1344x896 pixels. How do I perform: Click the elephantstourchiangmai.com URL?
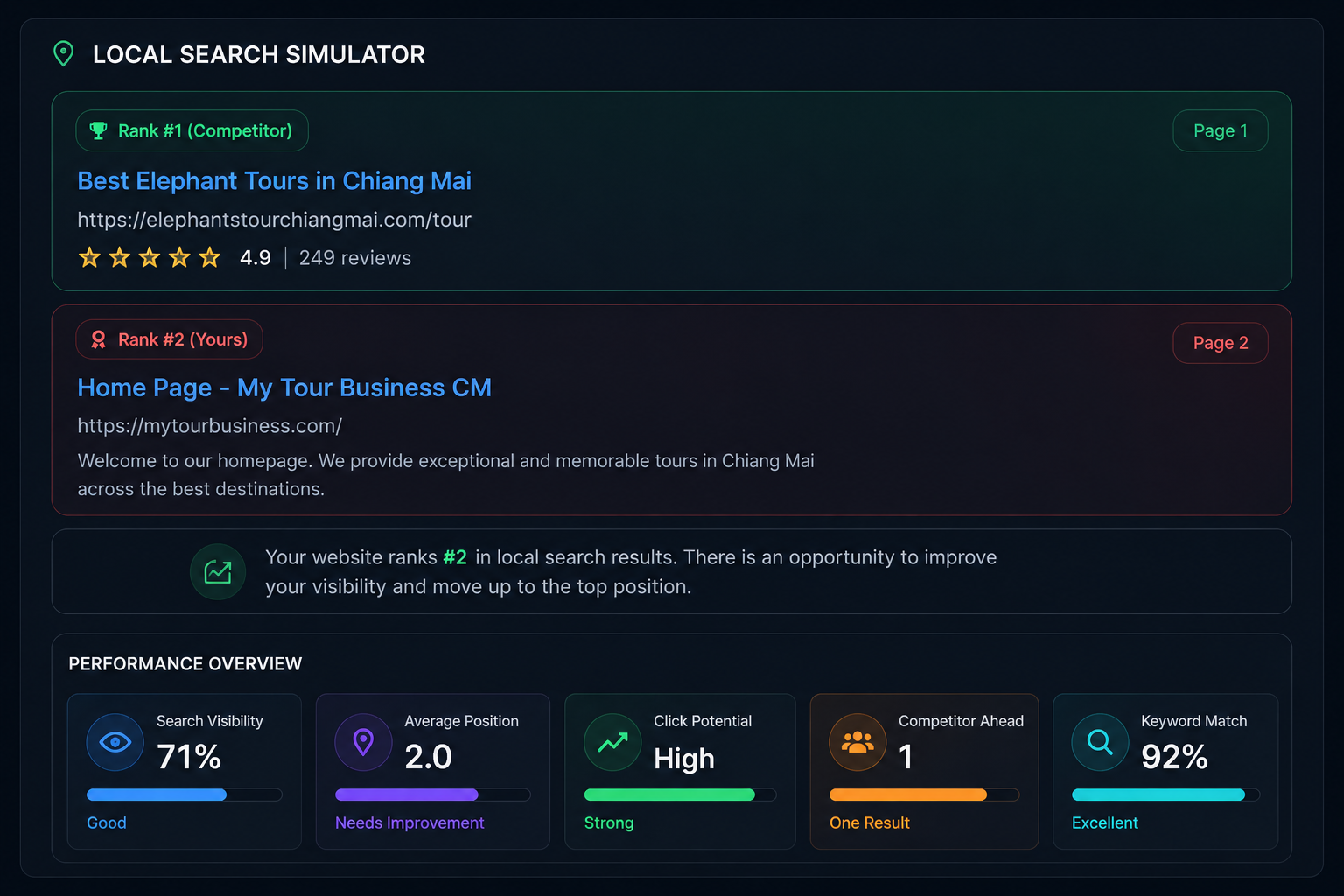pyautogui.click(x=274, y=220)
